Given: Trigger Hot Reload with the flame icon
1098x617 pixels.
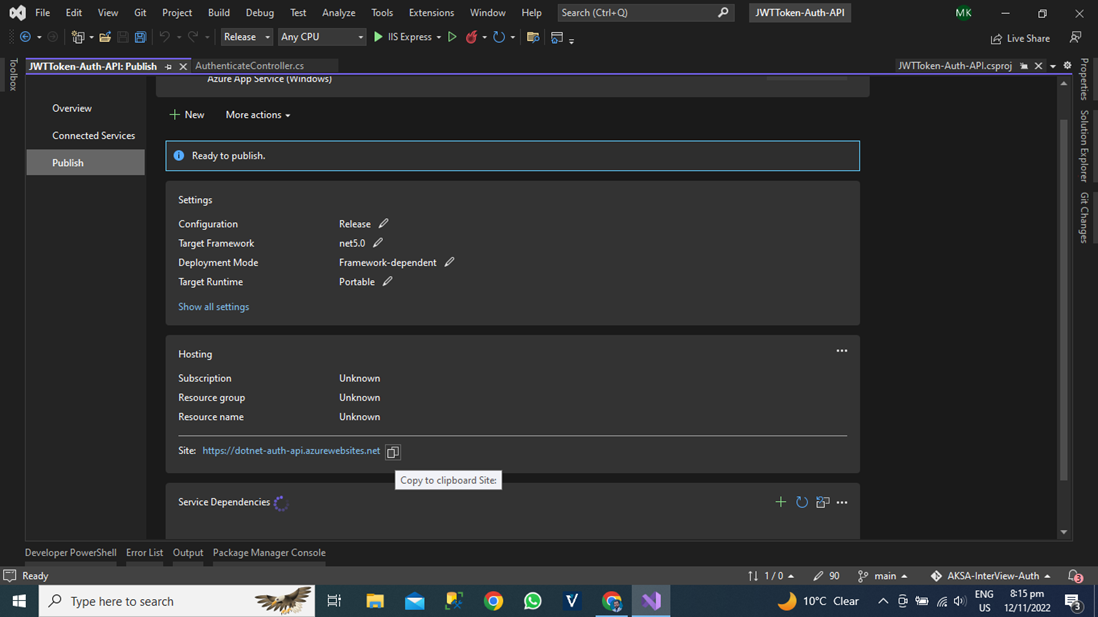Looking at the screenshot, I should (x=470, y=36).
